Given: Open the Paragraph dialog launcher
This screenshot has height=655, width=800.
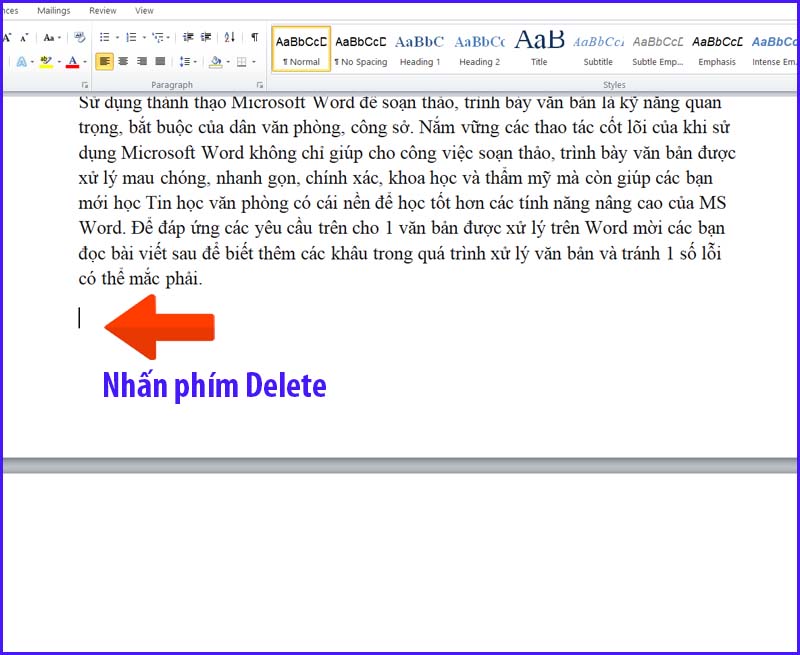Looking at the screenshot, I should click(x=260, y=85).
